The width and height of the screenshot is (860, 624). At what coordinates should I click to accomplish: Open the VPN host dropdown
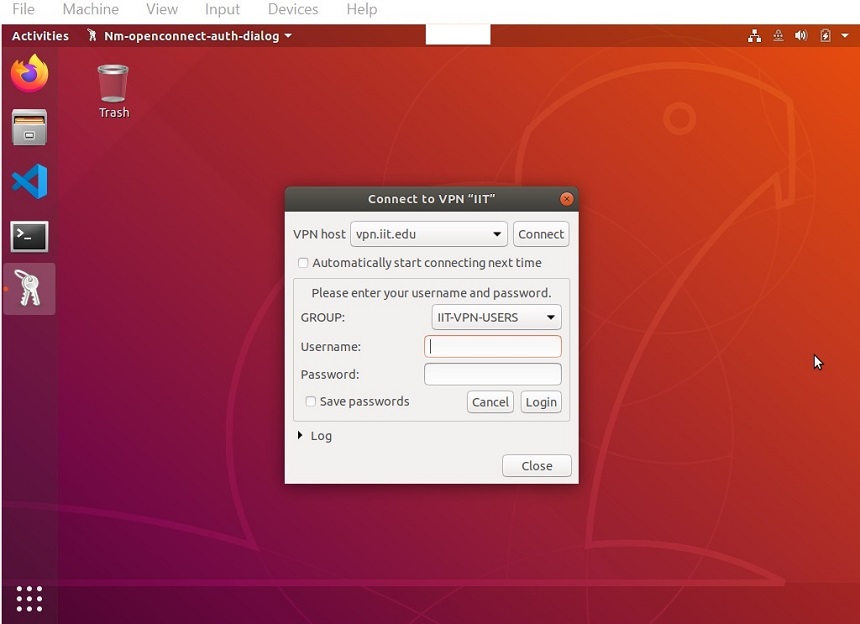coord(429,234)
